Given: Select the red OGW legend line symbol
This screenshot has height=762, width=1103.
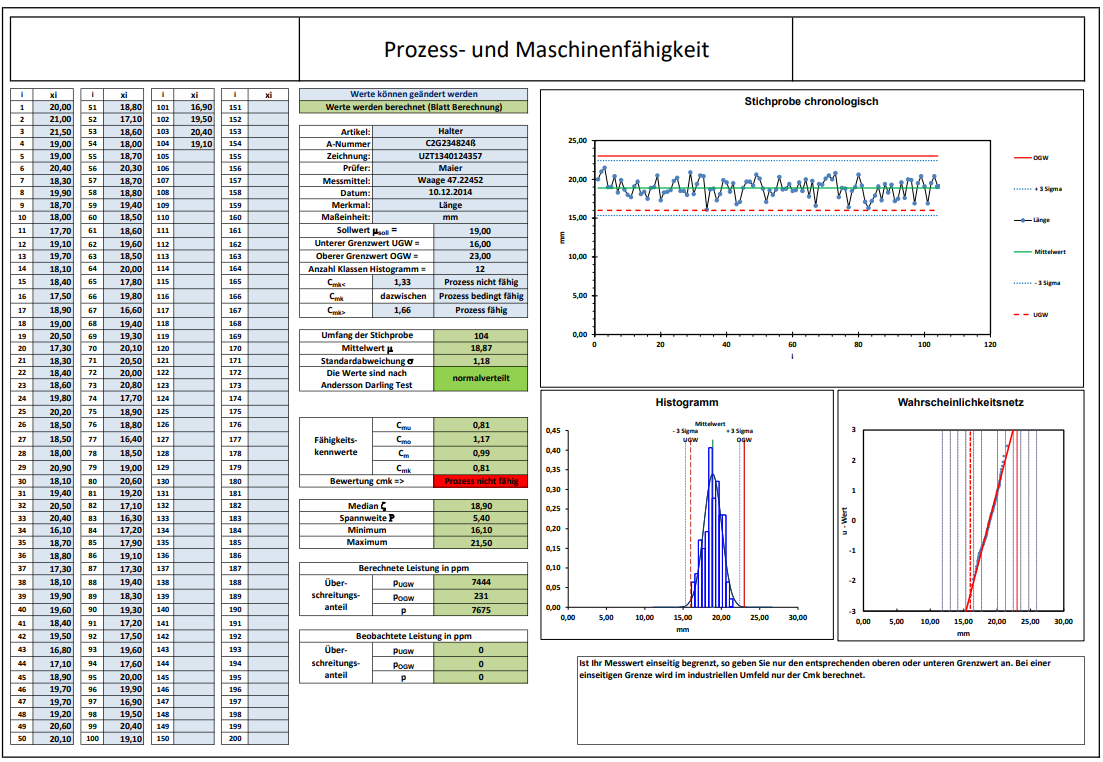Looking at the screenshot, I should (1021, 156).
